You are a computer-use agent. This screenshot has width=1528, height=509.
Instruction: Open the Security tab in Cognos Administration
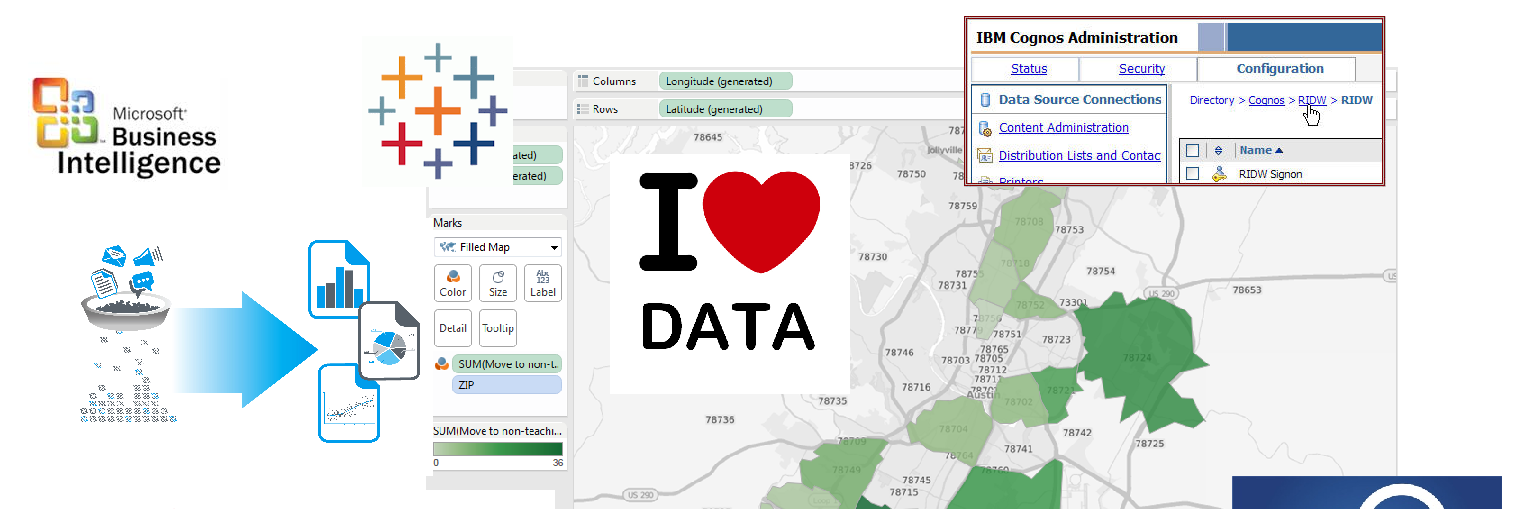coord(1142,69)
